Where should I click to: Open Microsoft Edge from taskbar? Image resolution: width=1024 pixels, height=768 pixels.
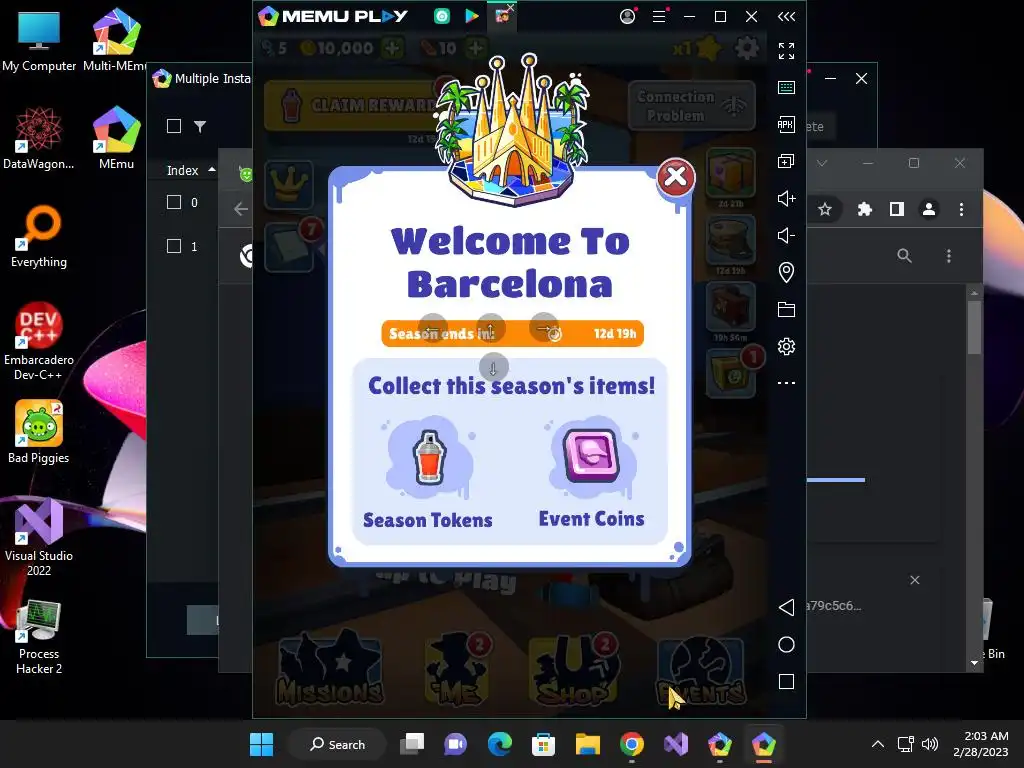(x=500, y=744)
